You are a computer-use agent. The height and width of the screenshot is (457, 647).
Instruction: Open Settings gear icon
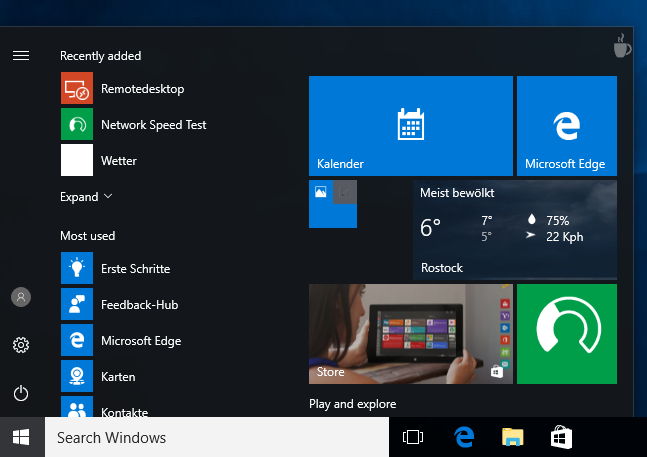click(21, 345)
